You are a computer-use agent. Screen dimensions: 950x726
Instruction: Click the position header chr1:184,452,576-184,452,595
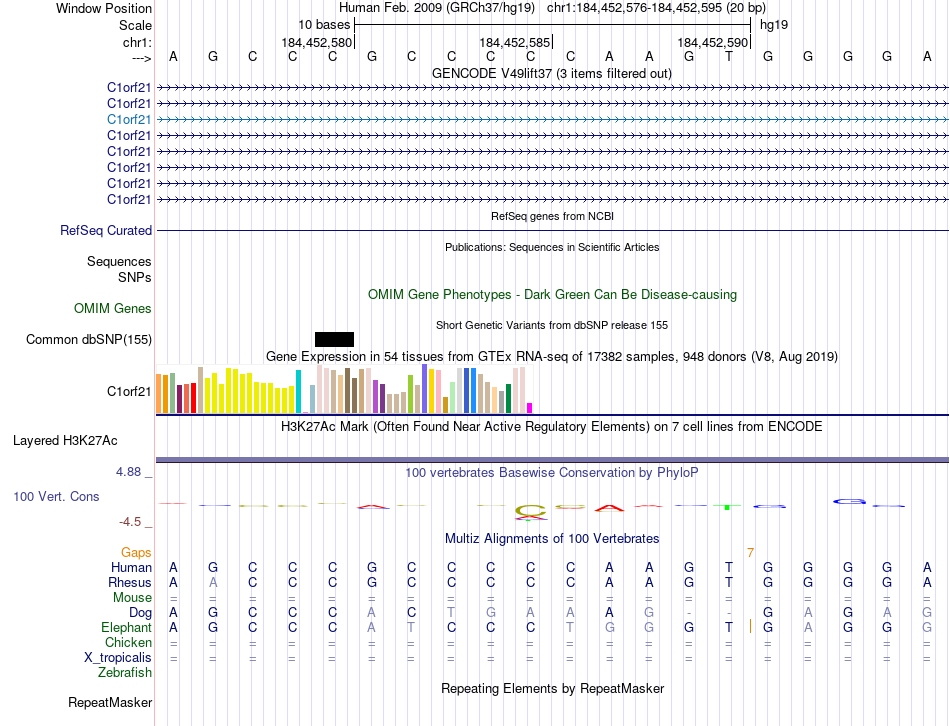click(656, 8)
